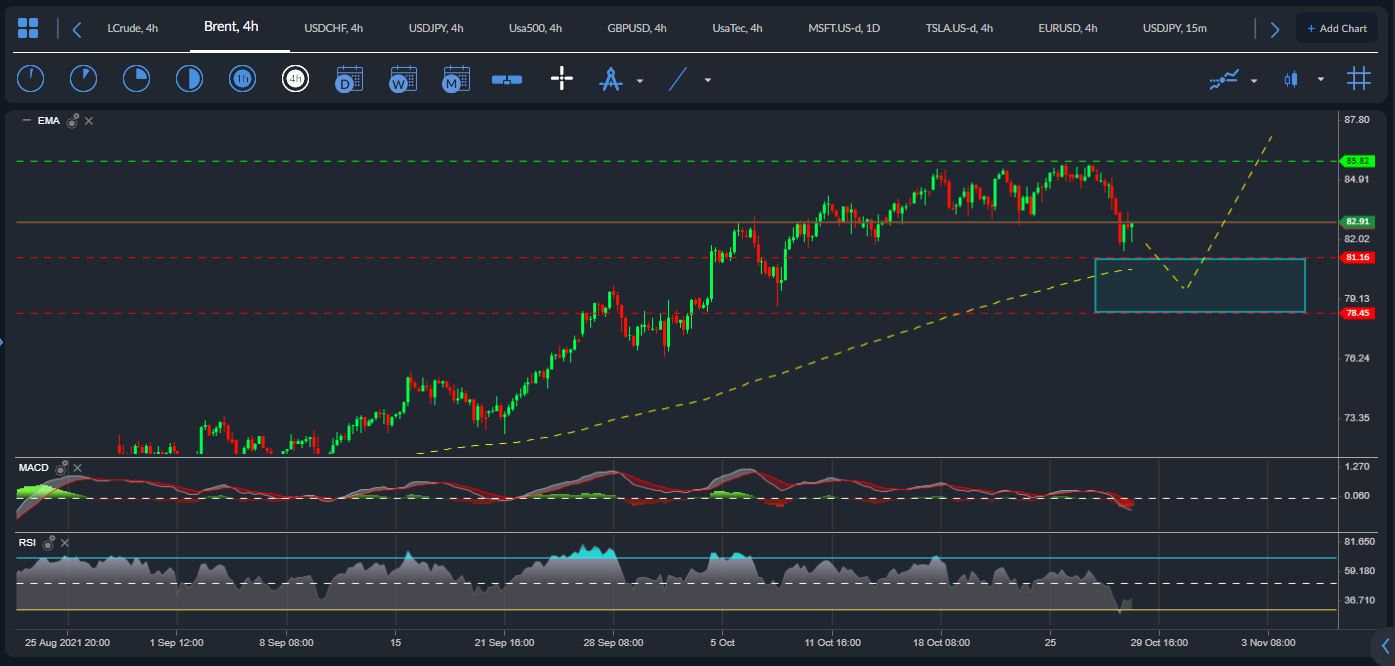Screen dimensions: 1395x666
Task: Choose the monthly (M) calendar timeframe
Action: 456,79
